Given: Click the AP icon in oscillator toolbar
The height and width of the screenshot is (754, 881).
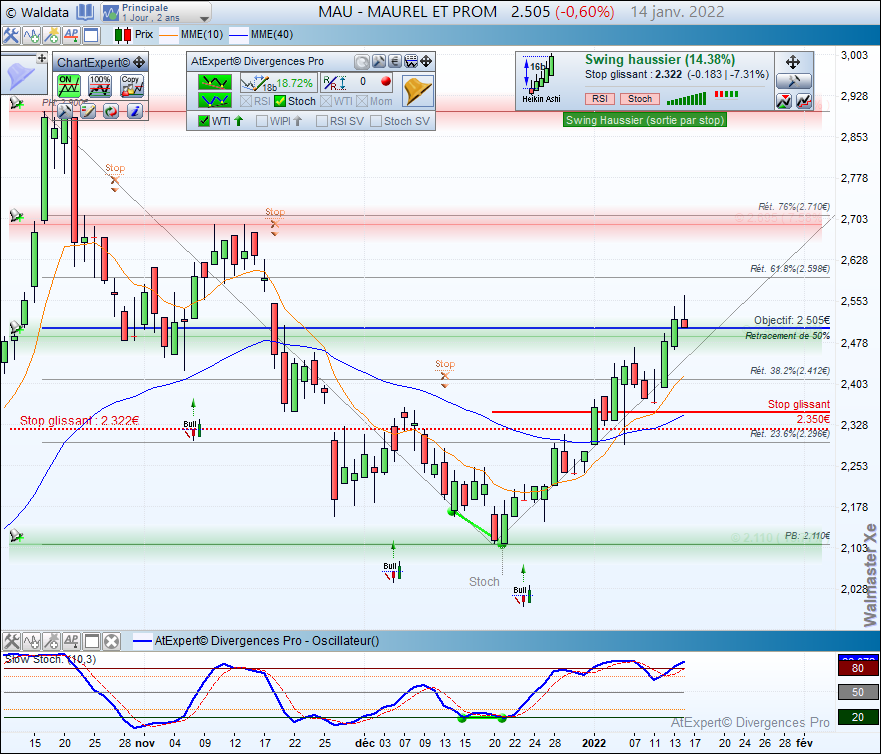Looking at the screenshot, I should [x=71, y=641].
